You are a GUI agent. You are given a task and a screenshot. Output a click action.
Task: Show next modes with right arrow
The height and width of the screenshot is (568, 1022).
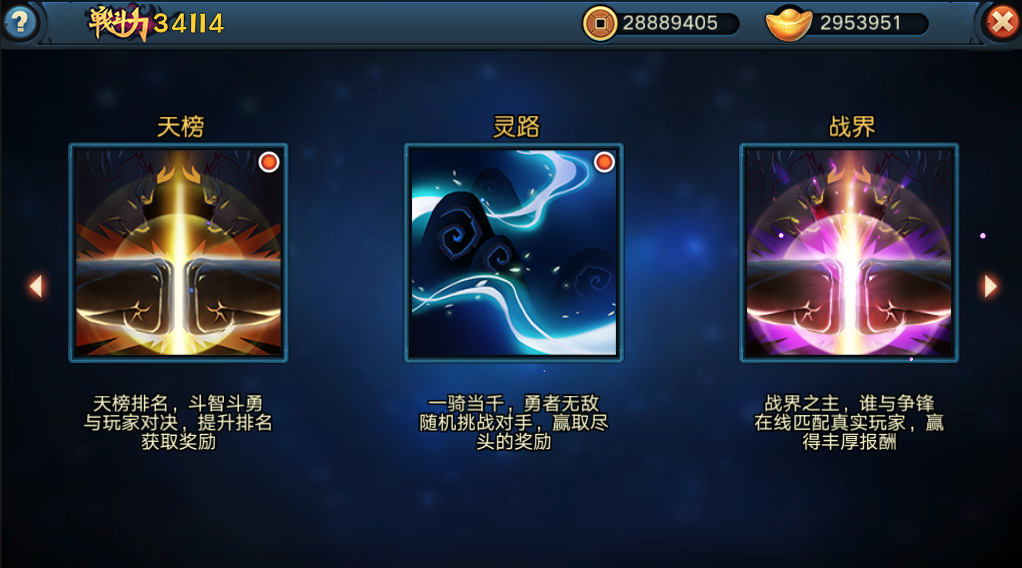pyautogui.click(x=990, y=286)
